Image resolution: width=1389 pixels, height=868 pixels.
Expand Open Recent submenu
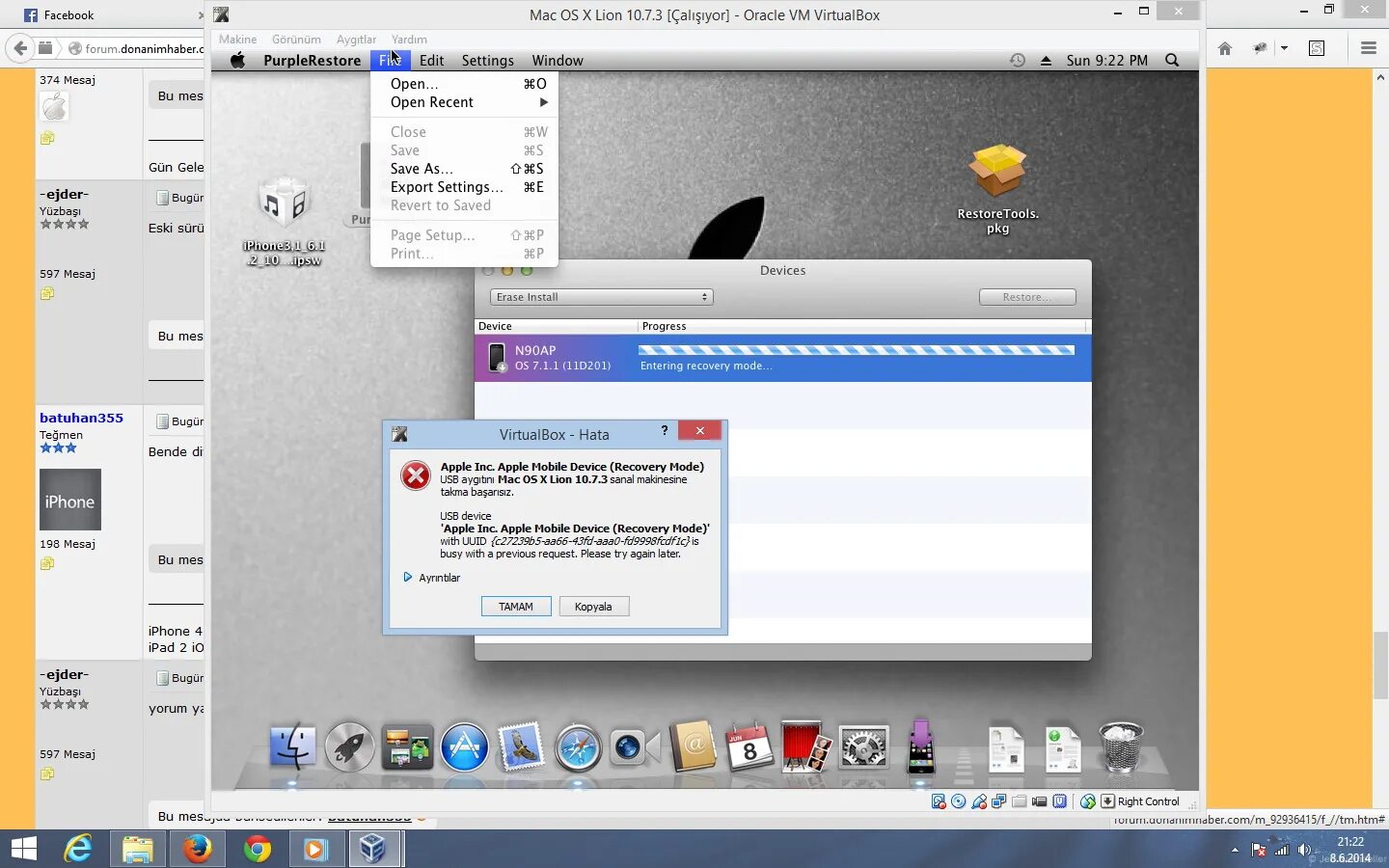464,102
